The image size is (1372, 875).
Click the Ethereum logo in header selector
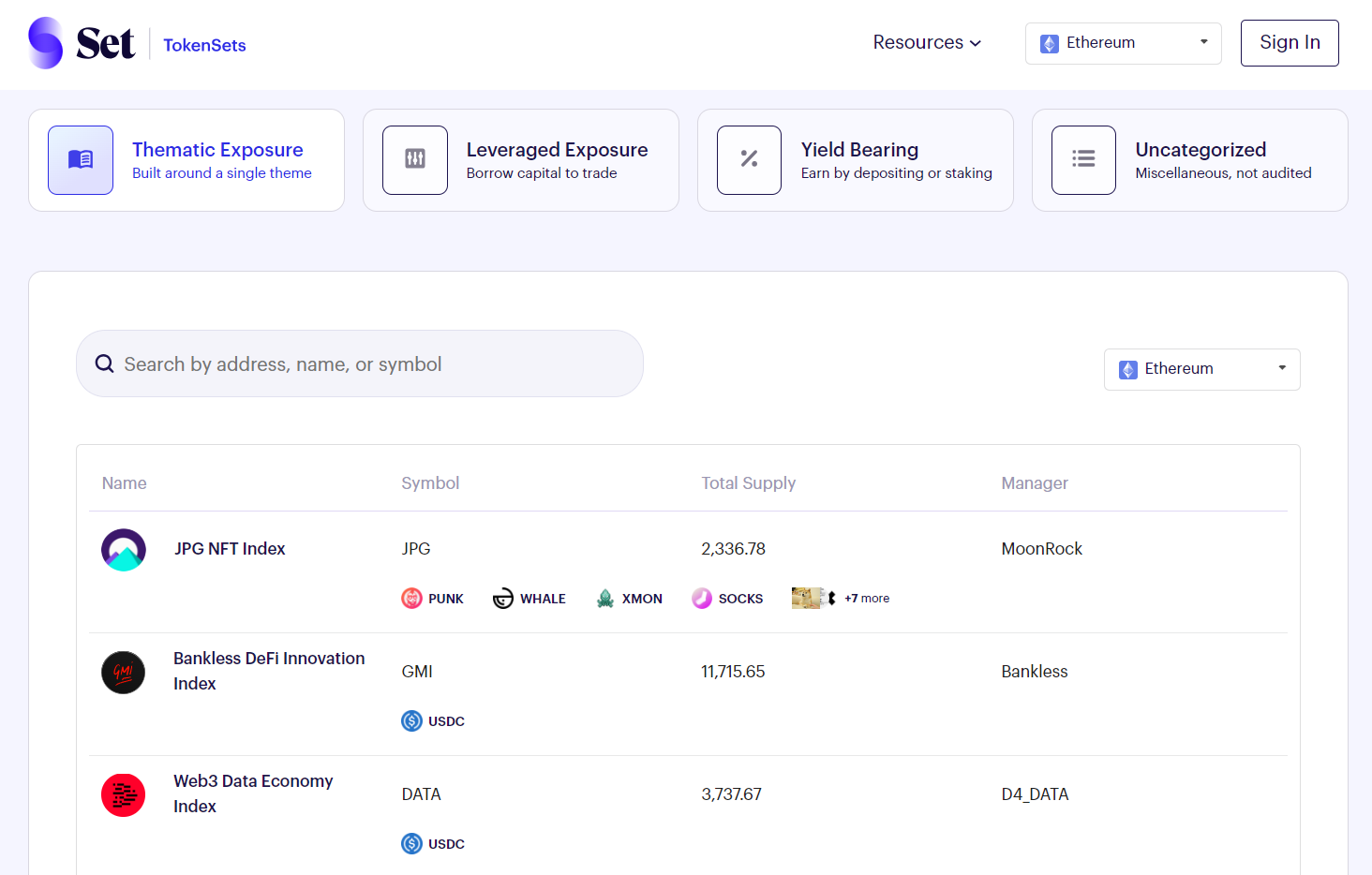(x=1050, y=44)
